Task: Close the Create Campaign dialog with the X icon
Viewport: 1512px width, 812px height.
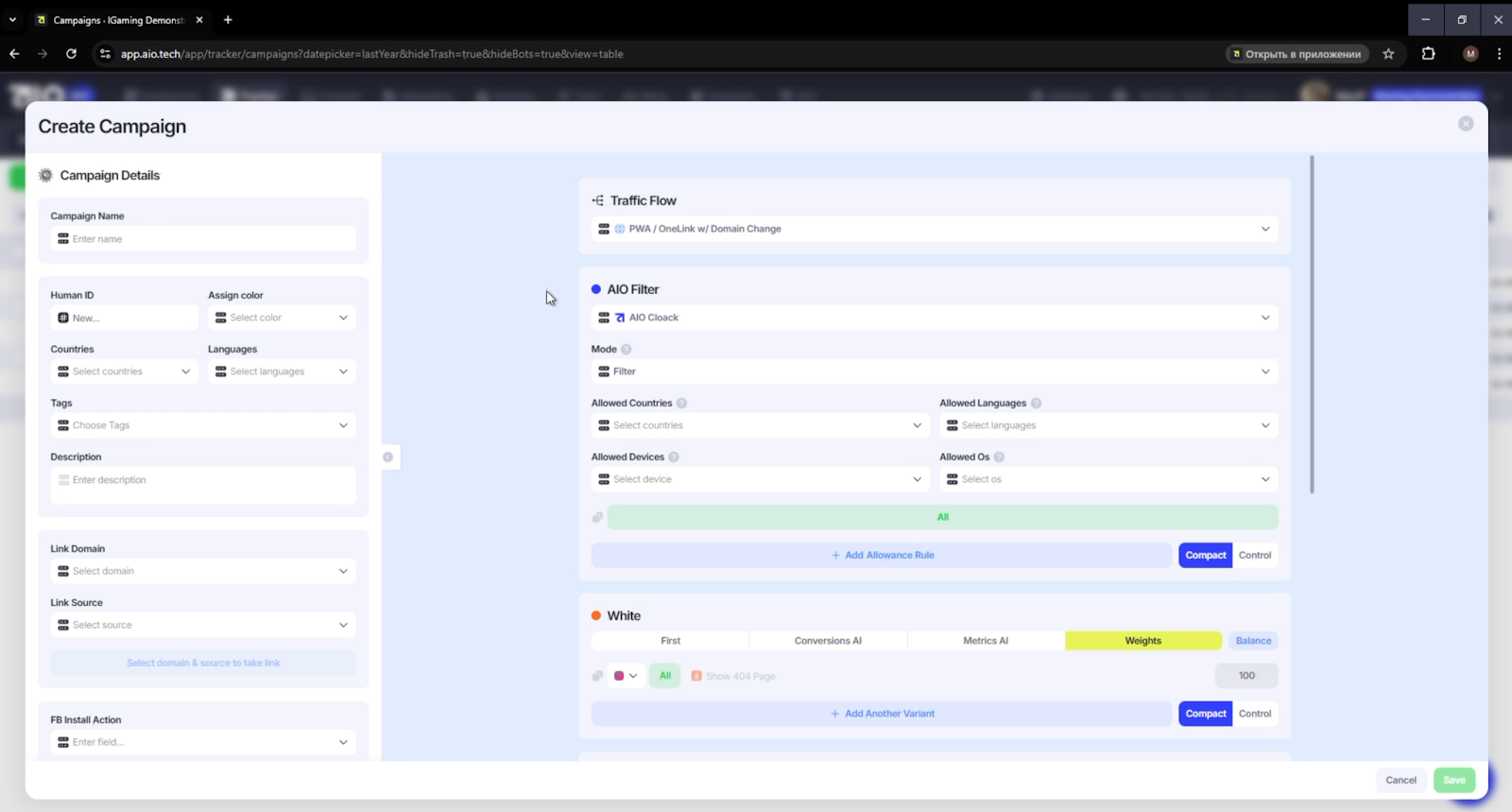Action: 1465,124
